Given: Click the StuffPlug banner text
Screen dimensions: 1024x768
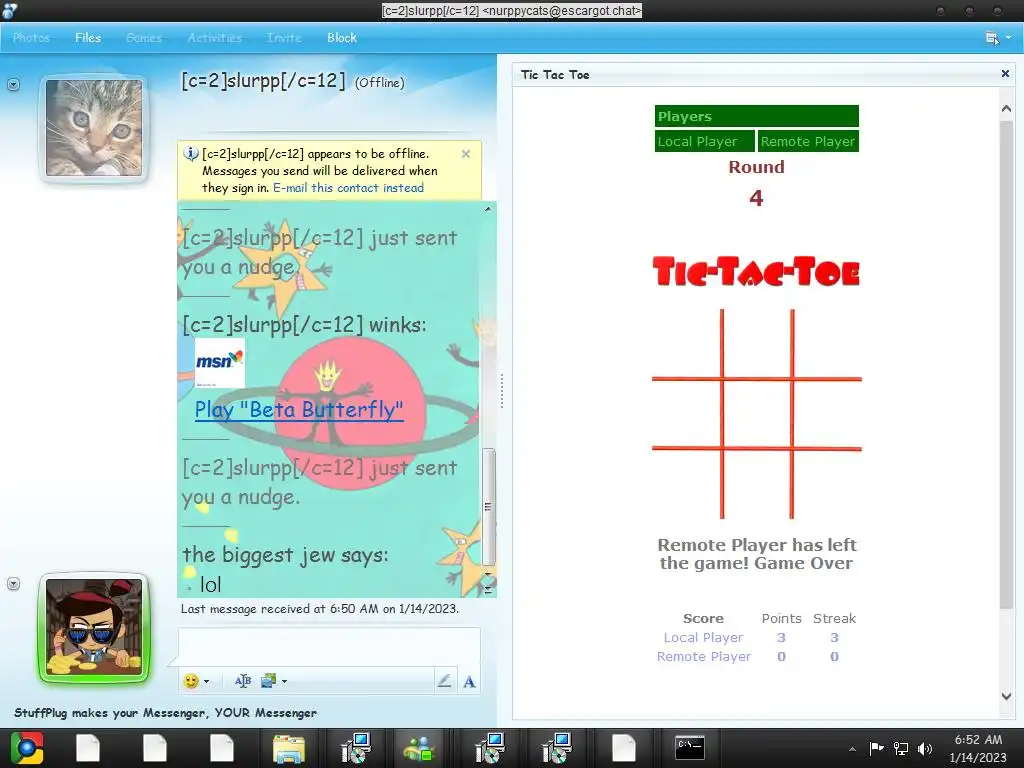Looking at the screenshot, I should coord(165,712).
